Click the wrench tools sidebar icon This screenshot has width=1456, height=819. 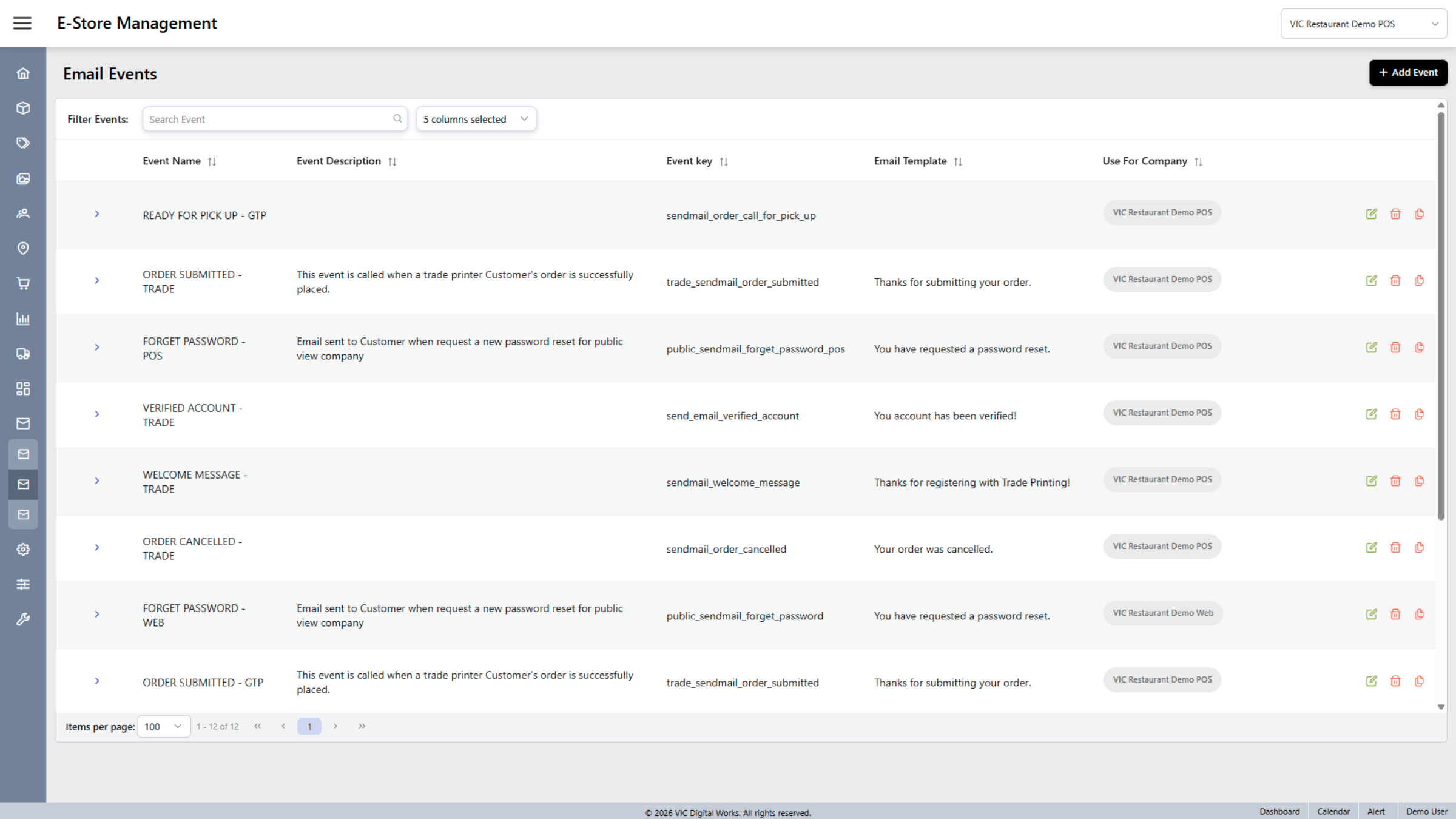[x=23, y=619]
